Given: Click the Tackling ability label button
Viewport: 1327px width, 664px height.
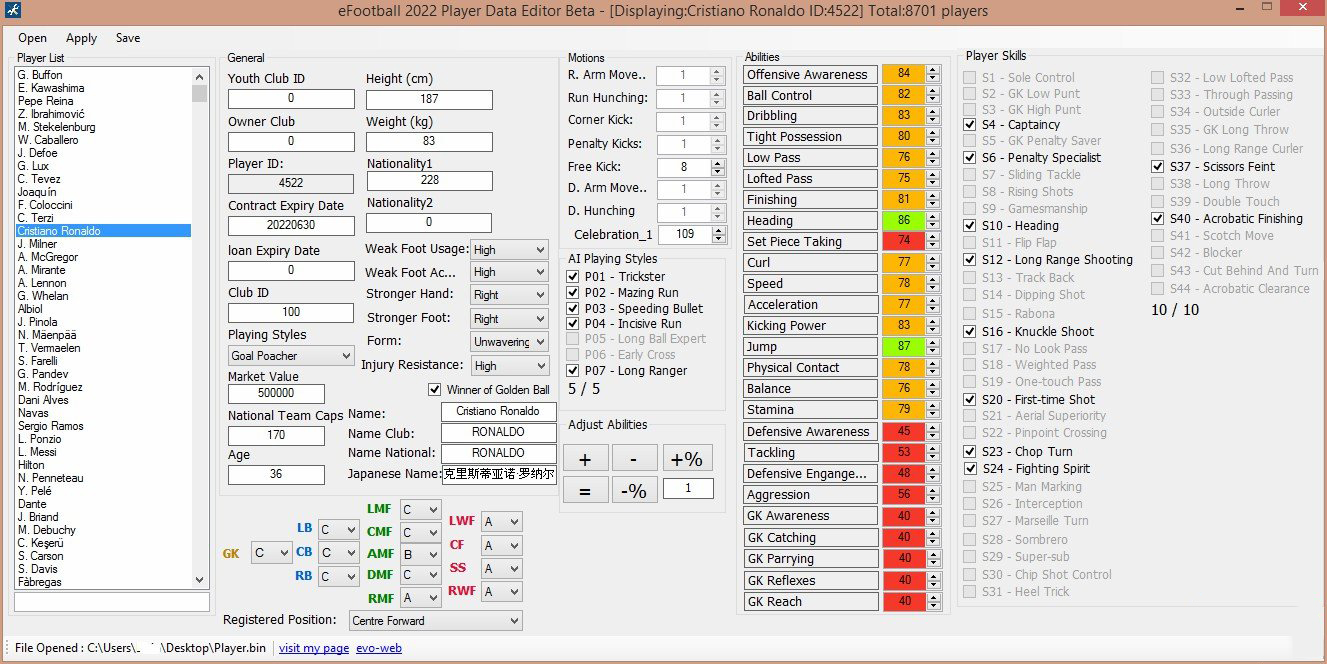Looking at the screenshot, I should point(811,453).
